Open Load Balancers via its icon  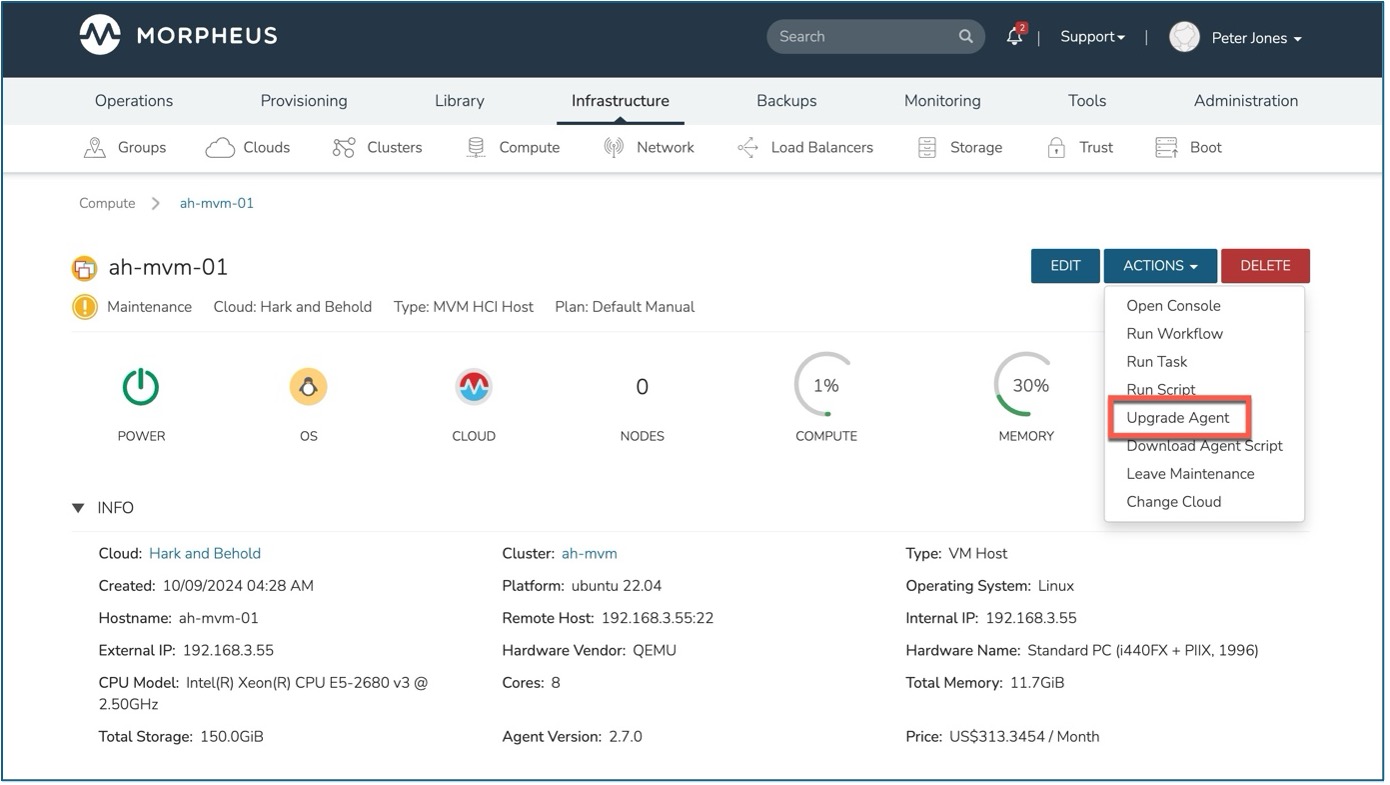pyautogui.click(x=747, y=146)
